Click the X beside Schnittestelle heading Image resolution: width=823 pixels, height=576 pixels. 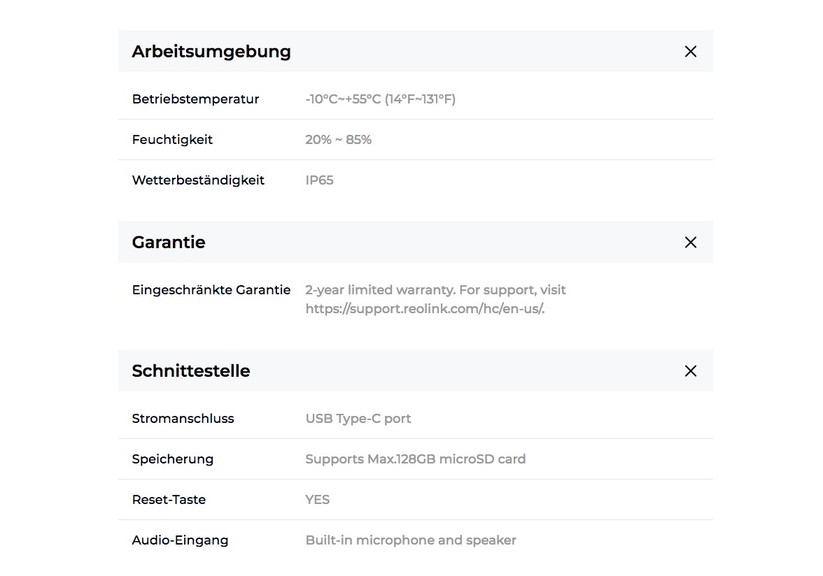click(x=690, y=371)
